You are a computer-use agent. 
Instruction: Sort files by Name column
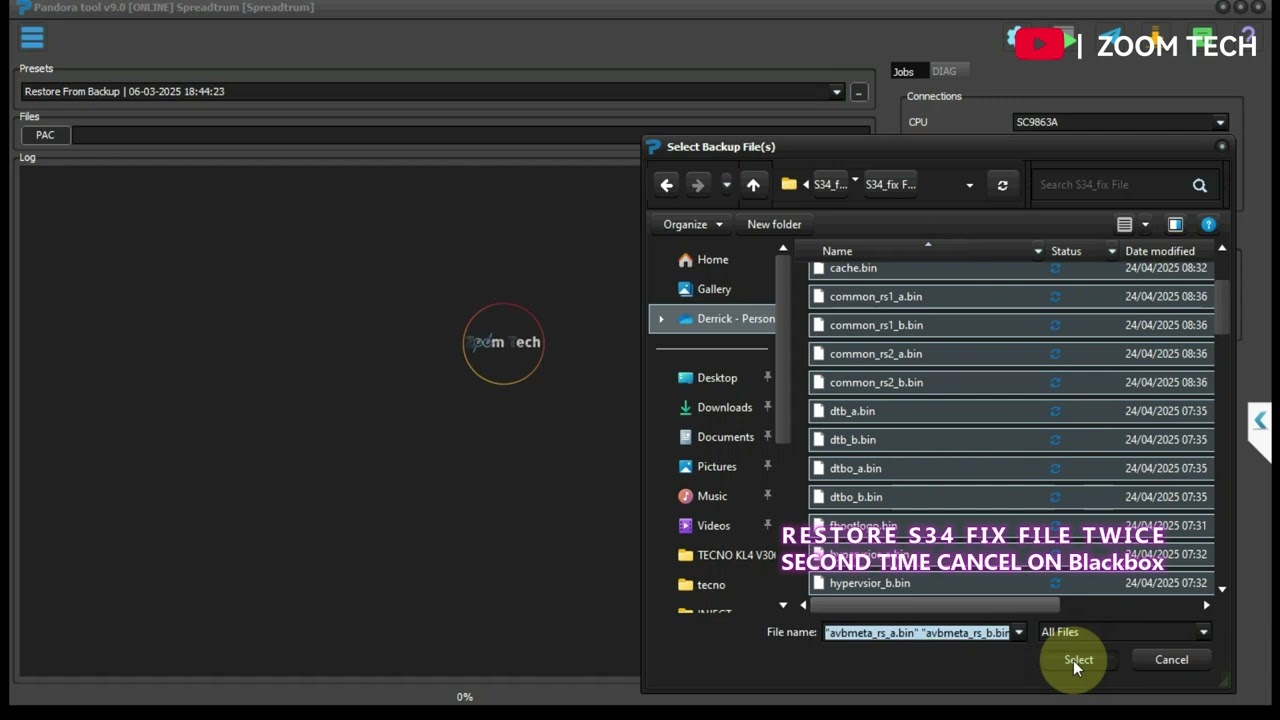[x=836, y=251]
